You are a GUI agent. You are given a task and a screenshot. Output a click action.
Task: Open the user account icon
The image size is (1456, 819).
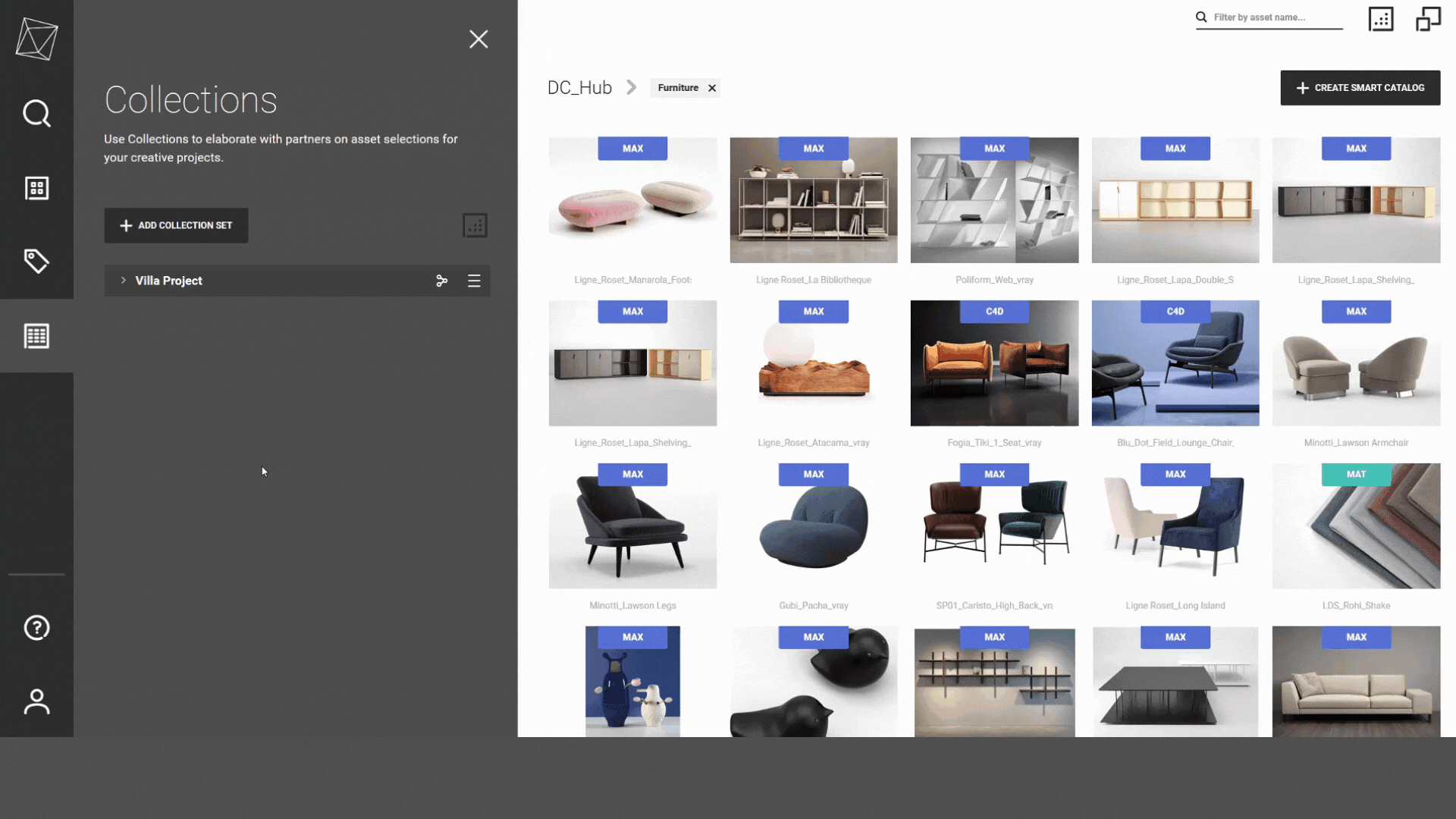tap(36, 702)
